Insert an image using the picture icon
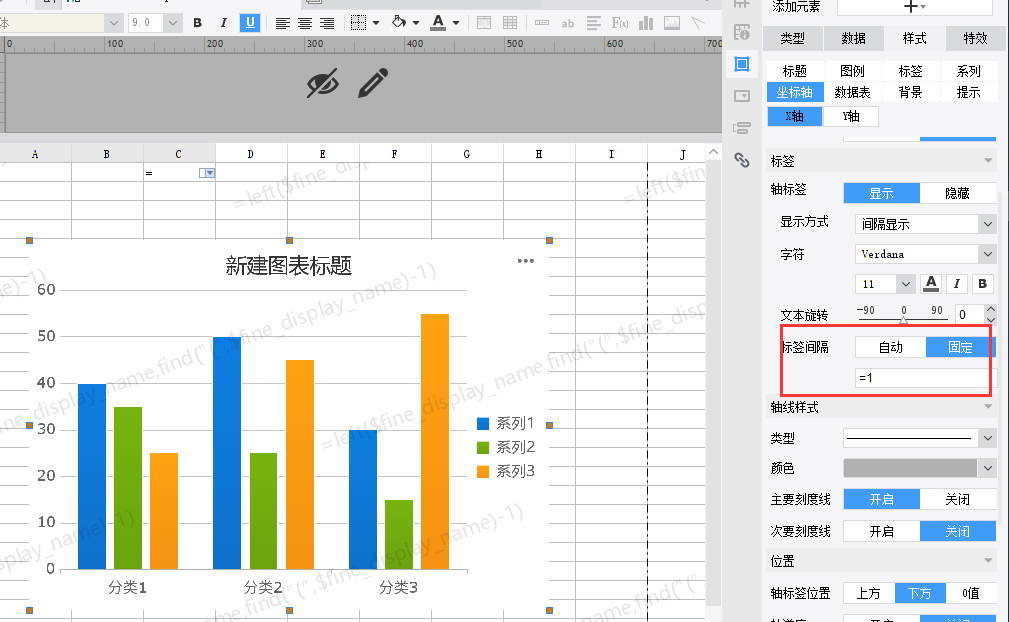Viewport: 1009px width, 622px height. (672, 23)
